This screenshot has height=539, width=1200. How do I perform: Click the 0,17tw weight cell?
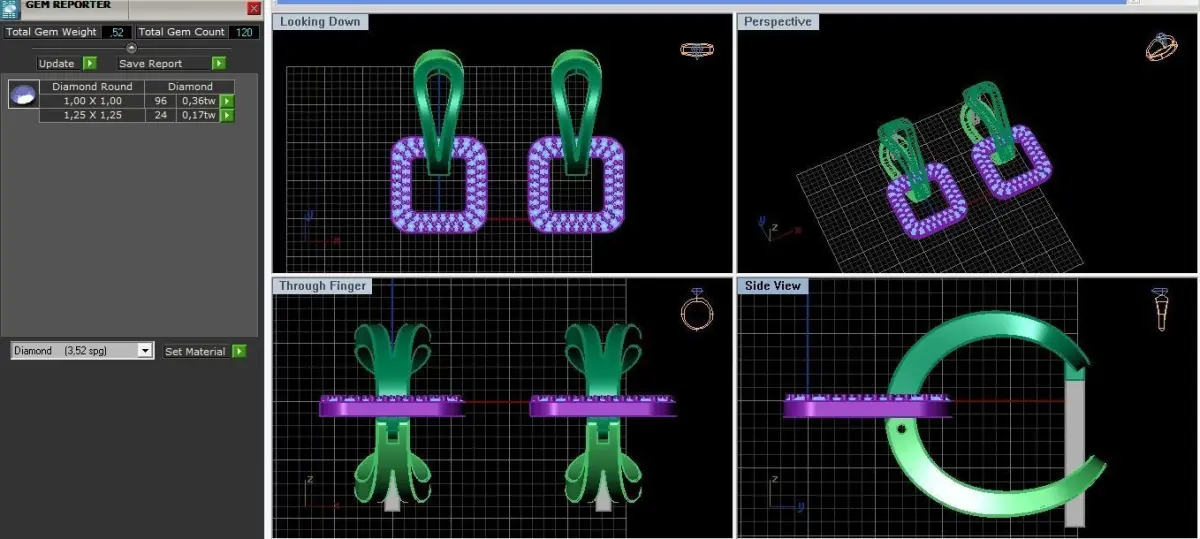[x=198, y=115]
